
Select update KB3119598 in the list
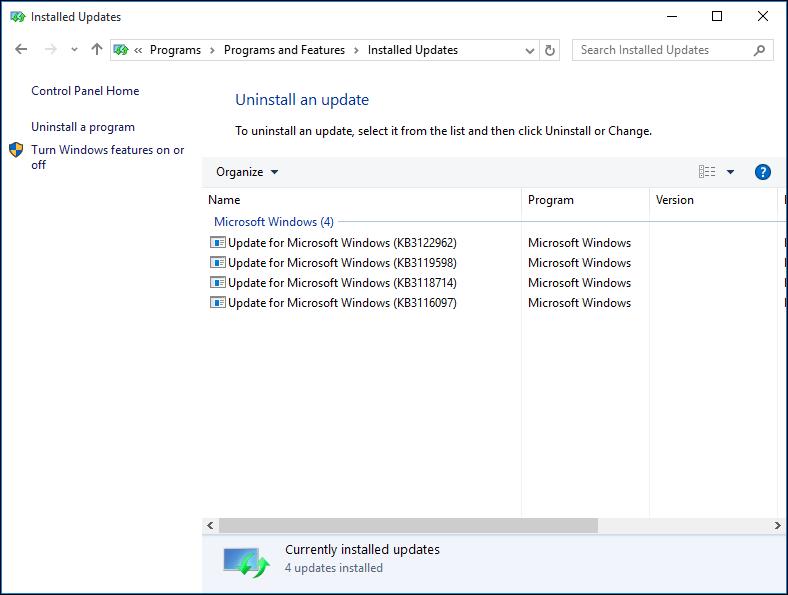coord(341,263)
